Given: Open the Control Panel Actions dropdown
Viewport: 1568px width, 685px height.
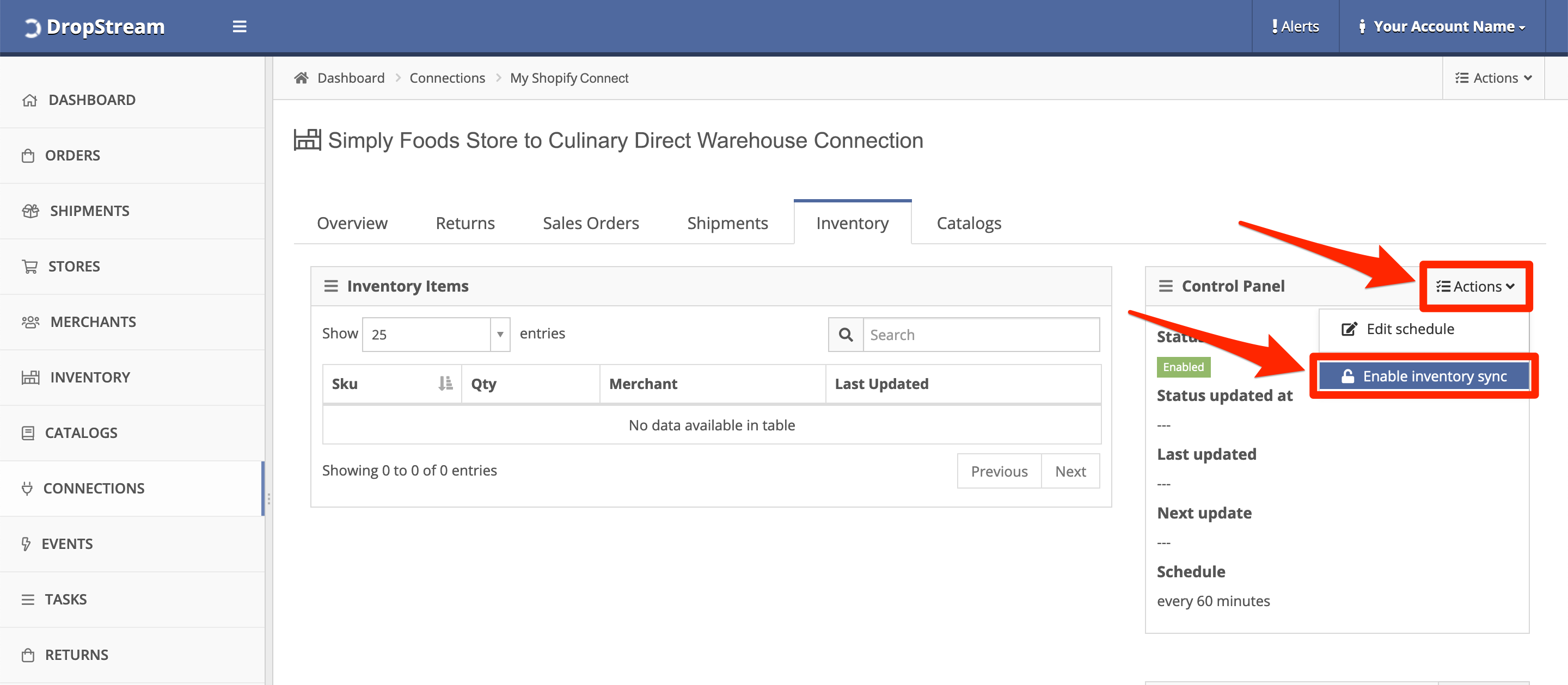Looking at the screenshot, I should point(1475,287).
